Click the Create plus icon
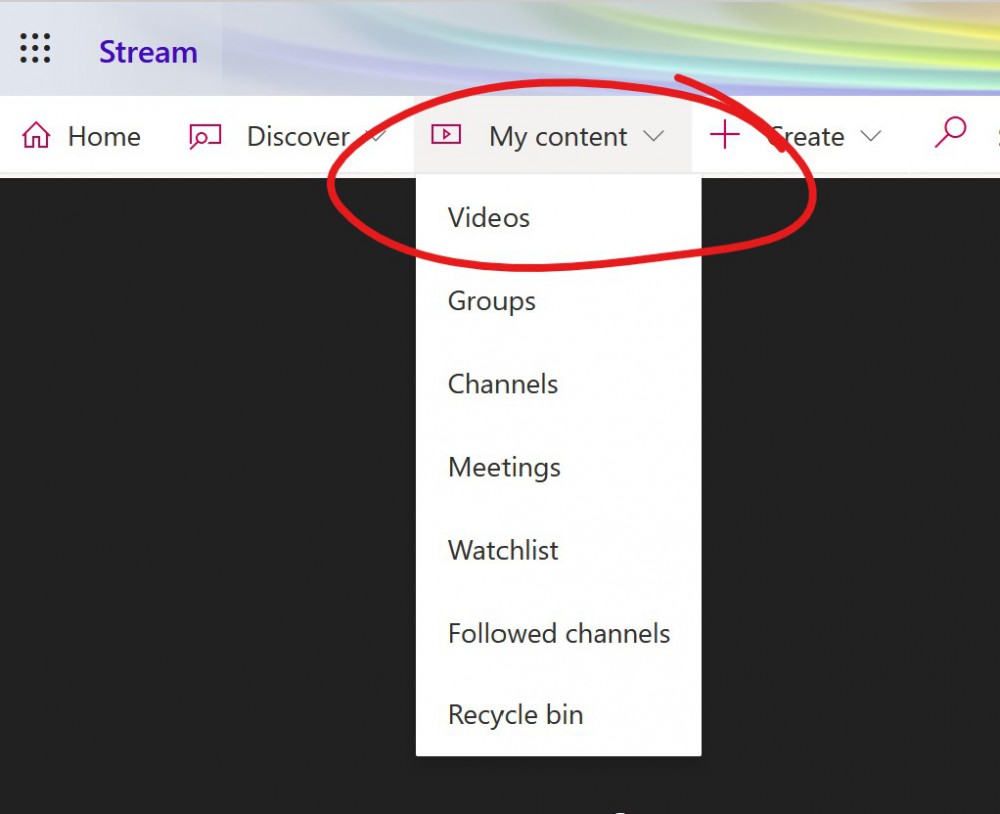 click(x=723, y=135)
